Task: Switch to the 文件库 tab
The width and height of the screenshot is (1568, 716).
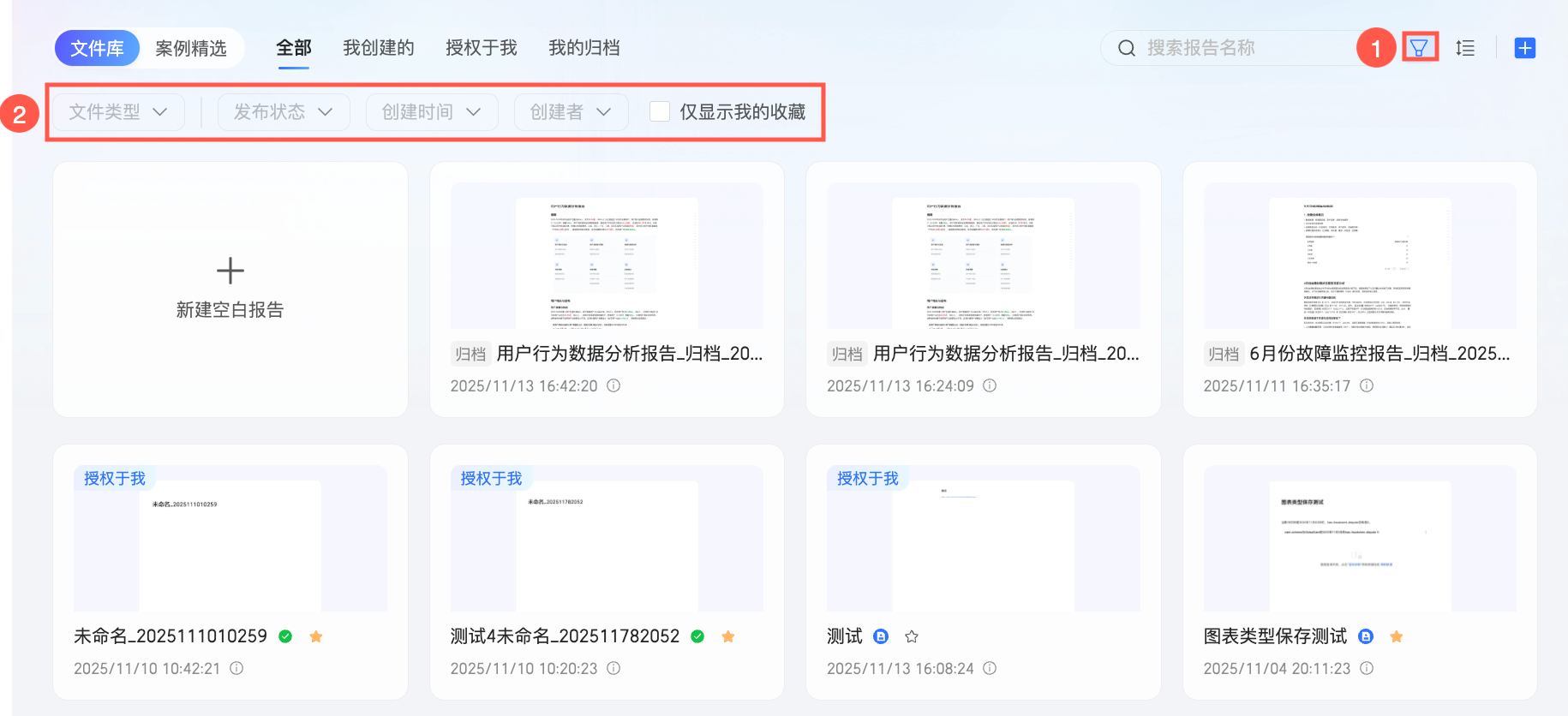Action: point(97,48)
